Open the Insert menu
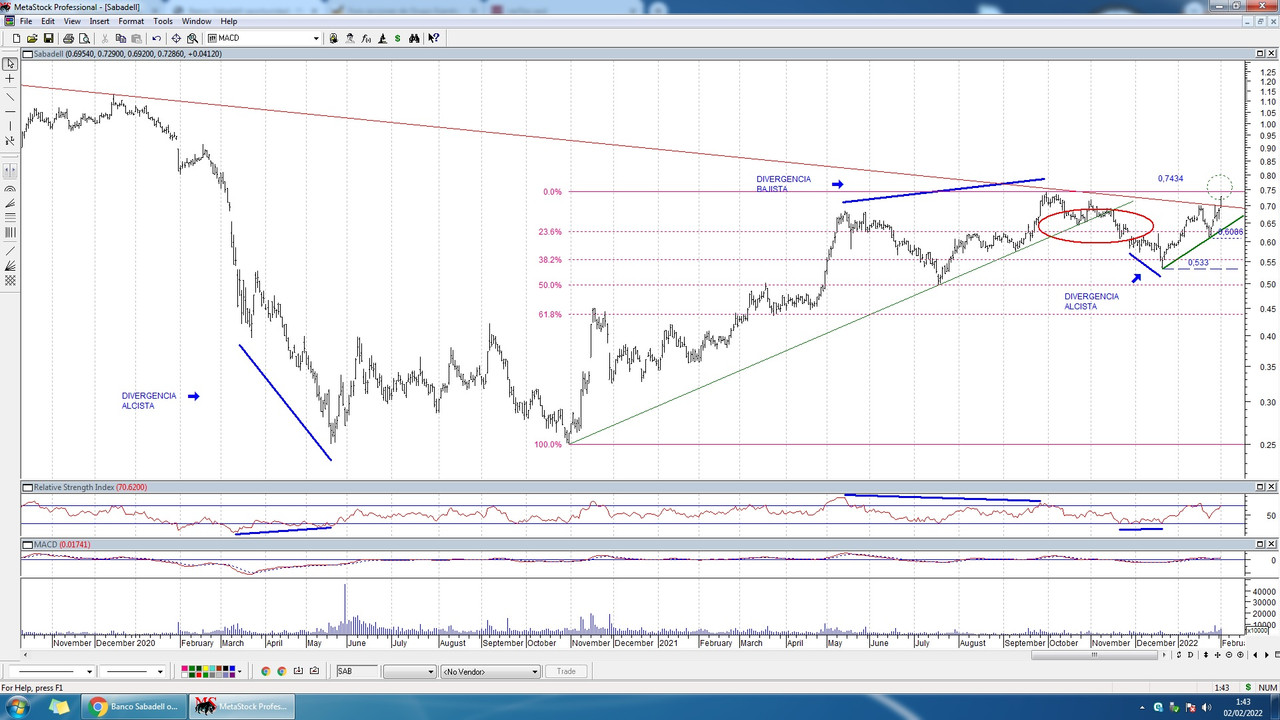The width and height of the screenshot is (1280, 720). tap(99, 21)
